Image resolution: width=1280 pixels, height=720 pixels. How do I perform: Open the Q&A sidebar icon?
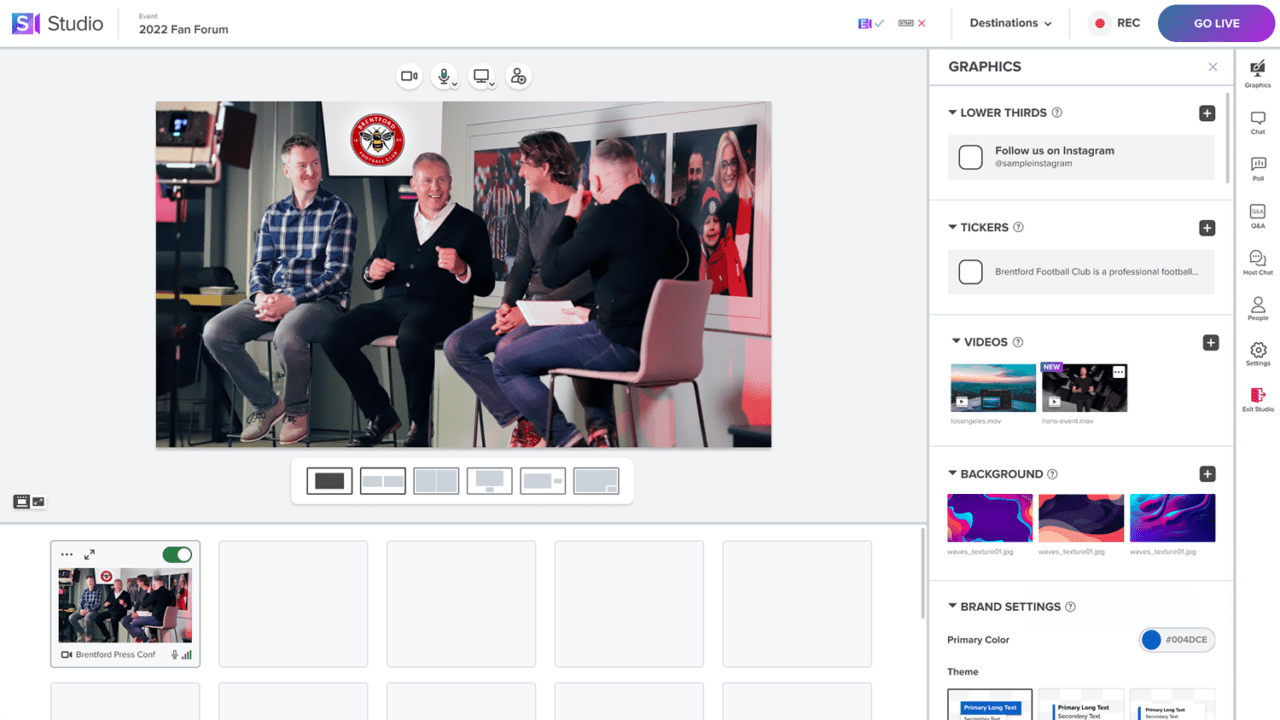click(1258, 215)
